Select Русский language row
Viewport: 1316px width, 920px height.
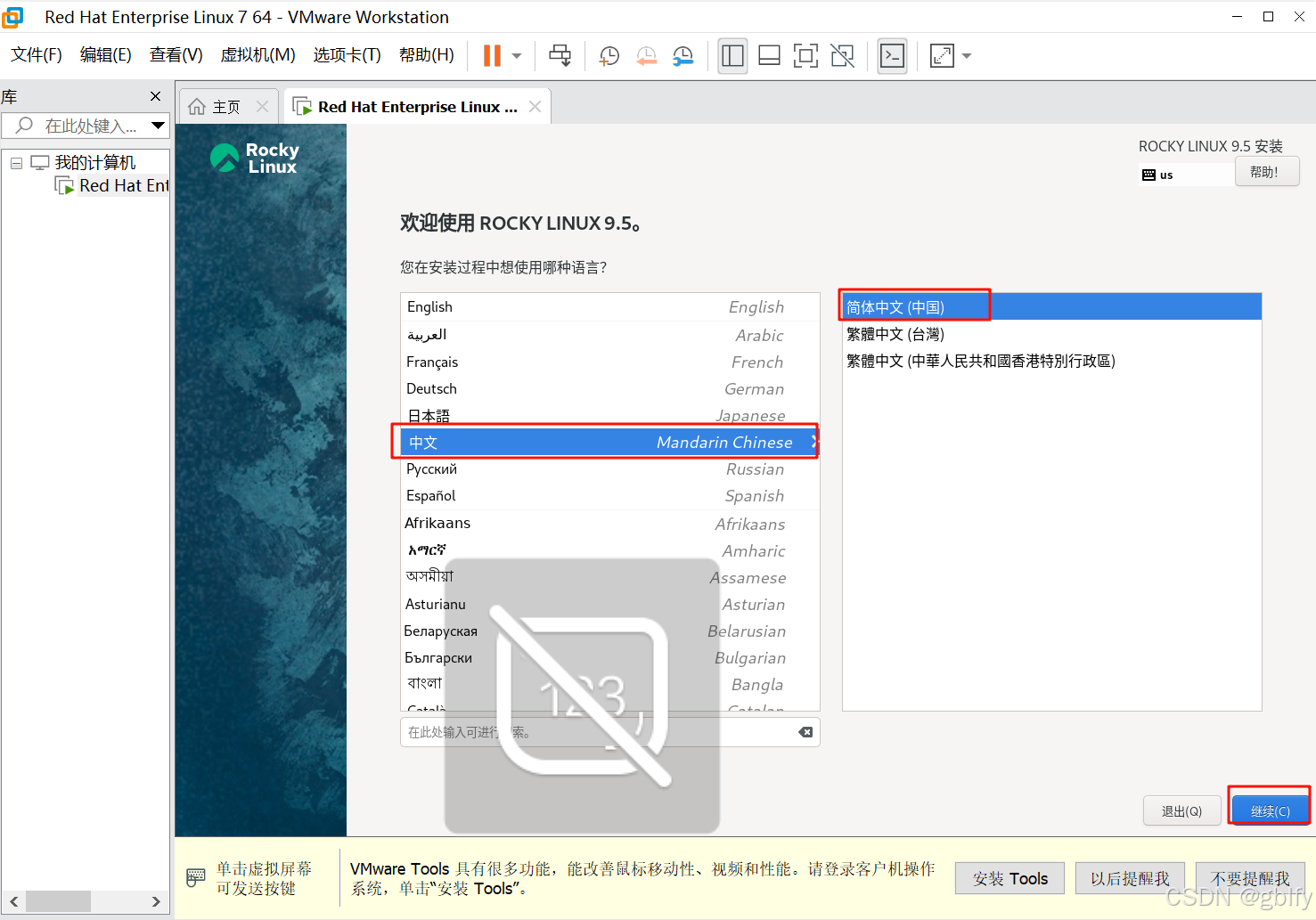click(x=610, y=468)
